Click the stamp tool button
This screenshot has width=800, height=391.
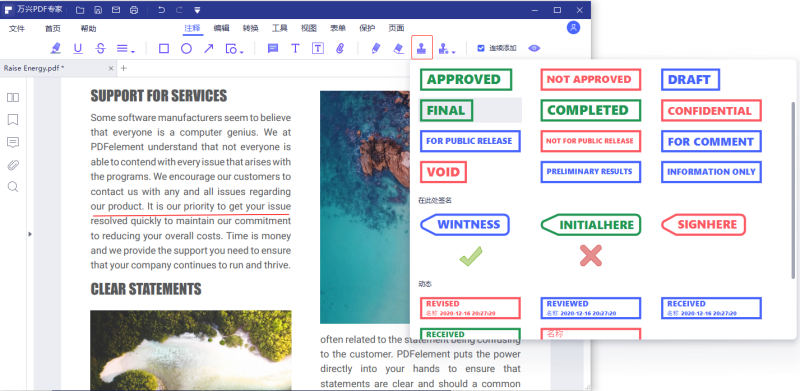tap(422, 47)
